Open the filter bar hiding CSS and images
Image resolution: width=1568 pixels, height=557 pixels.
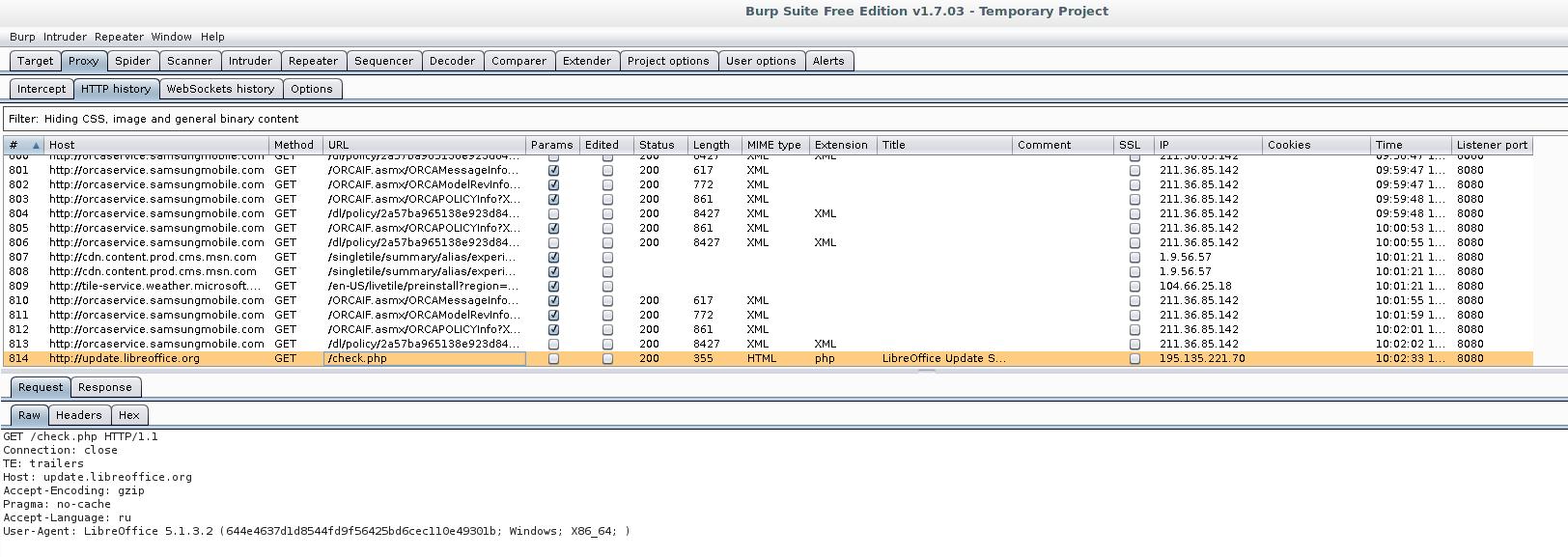click(x=386, y=119)
